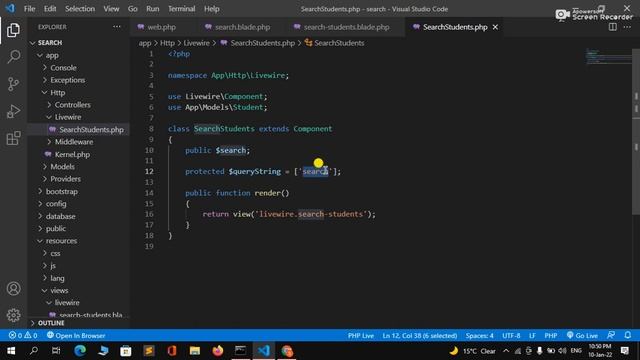Image resolution: width=640 pixels, height=360 pixels.
Task: Expand the Console folder
Action: pyautogui.click(x=63, y=68)
